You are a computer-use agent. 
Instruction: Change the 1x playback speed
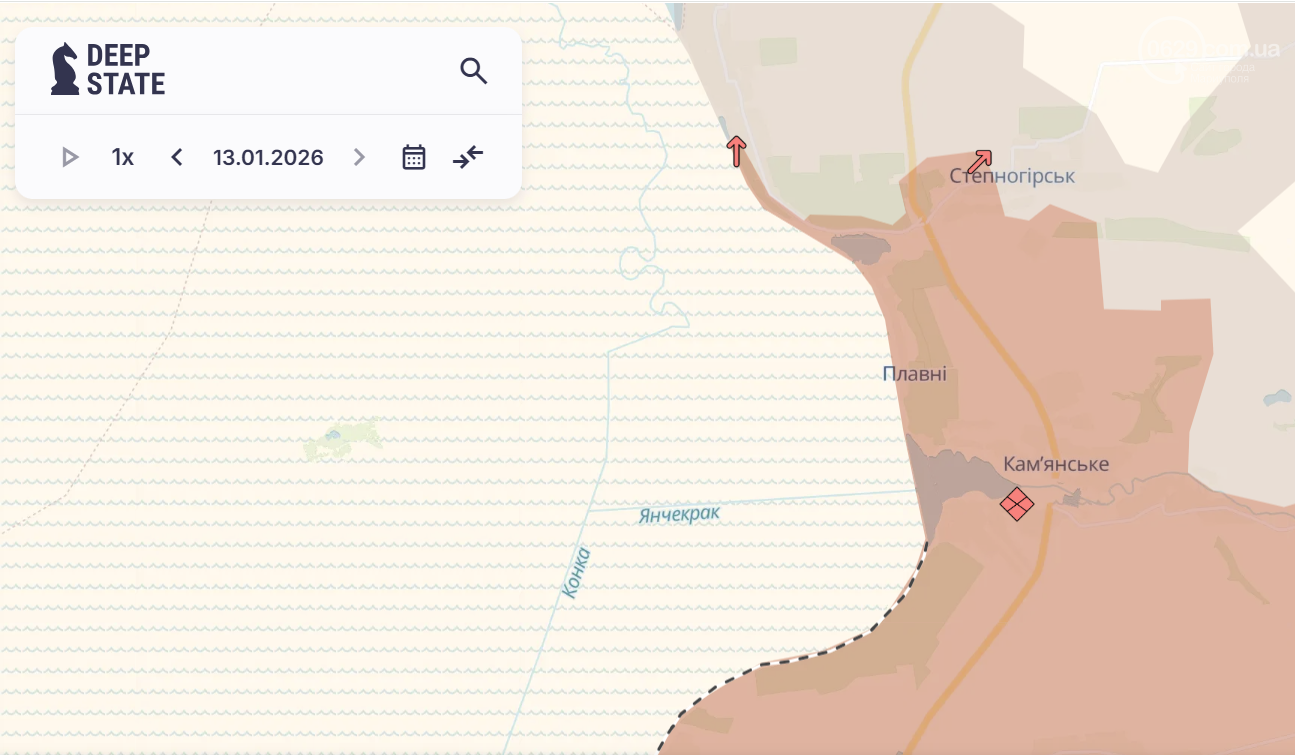tap(122, 157)
